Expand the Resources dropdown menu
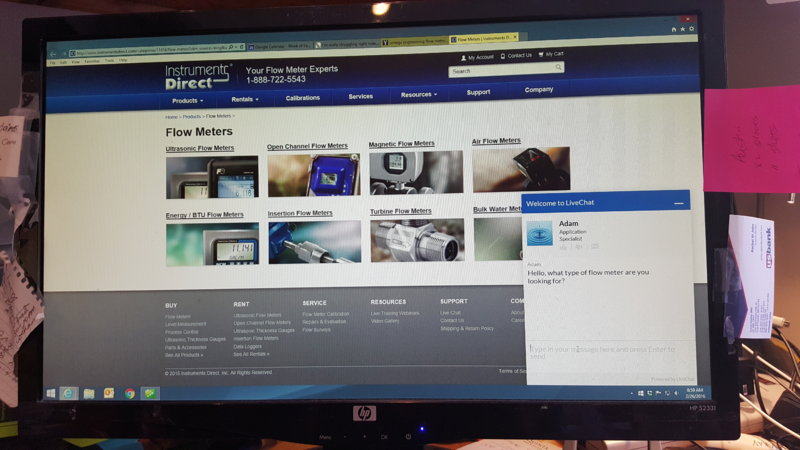The width and height of the screenshot is (800, 450). (x=419, y=94)
